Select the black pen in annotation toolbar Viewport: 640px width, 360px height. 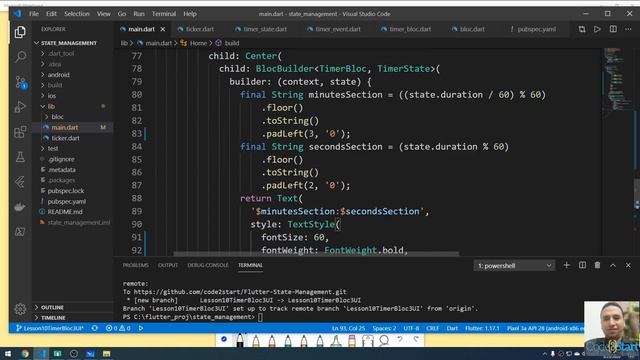(x=240, y=340)
